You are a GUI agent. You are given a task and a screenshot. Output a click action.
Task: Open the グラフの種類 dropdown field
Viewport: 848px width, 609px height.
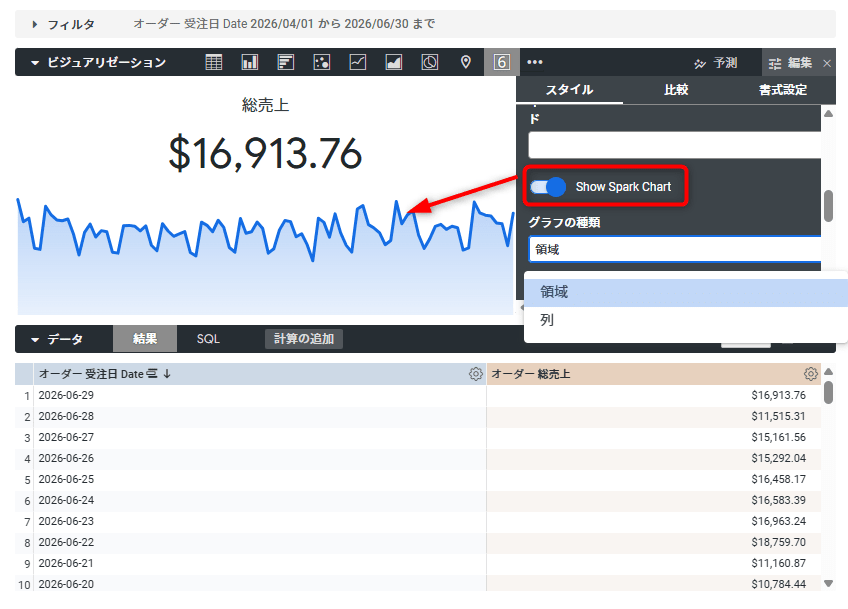[x=675, y=249]
